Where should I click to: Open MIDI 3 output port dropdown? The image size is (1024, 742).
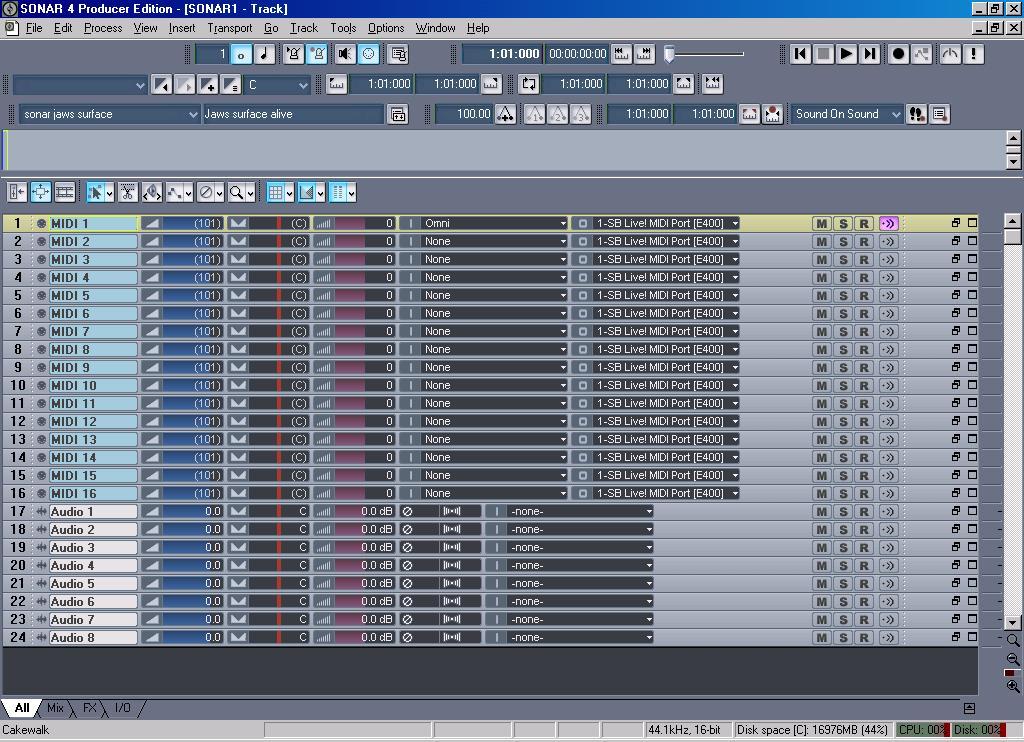tap(666, 259)
